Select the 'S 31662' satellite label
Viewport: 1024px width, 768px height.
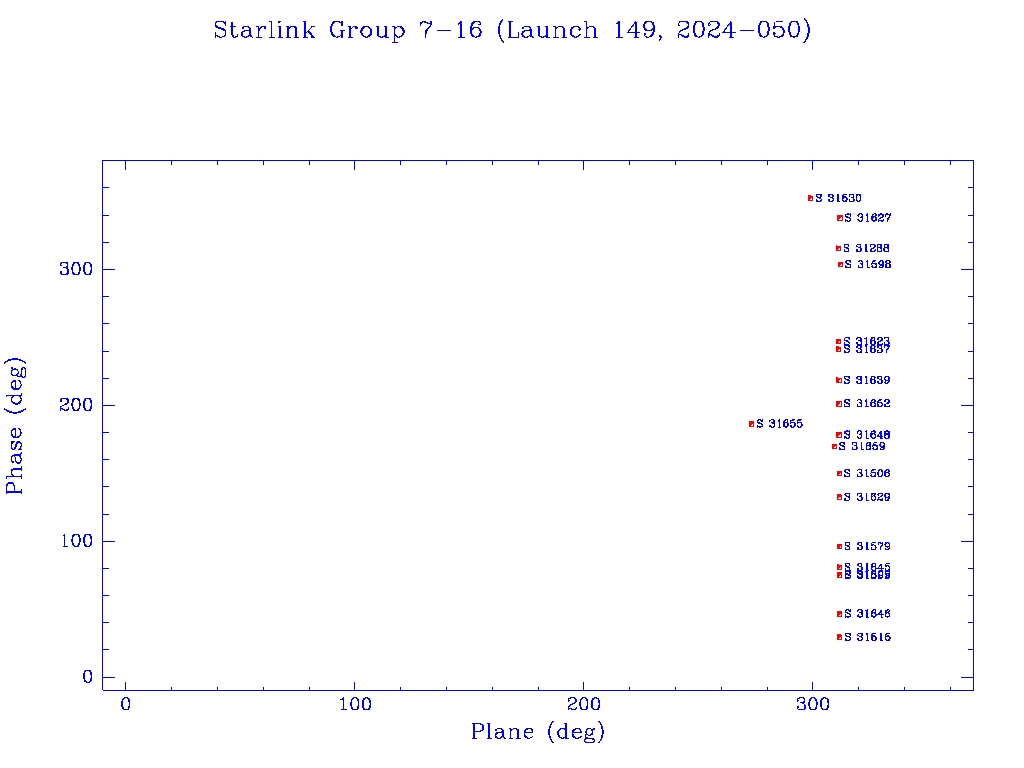pos(867,404)
